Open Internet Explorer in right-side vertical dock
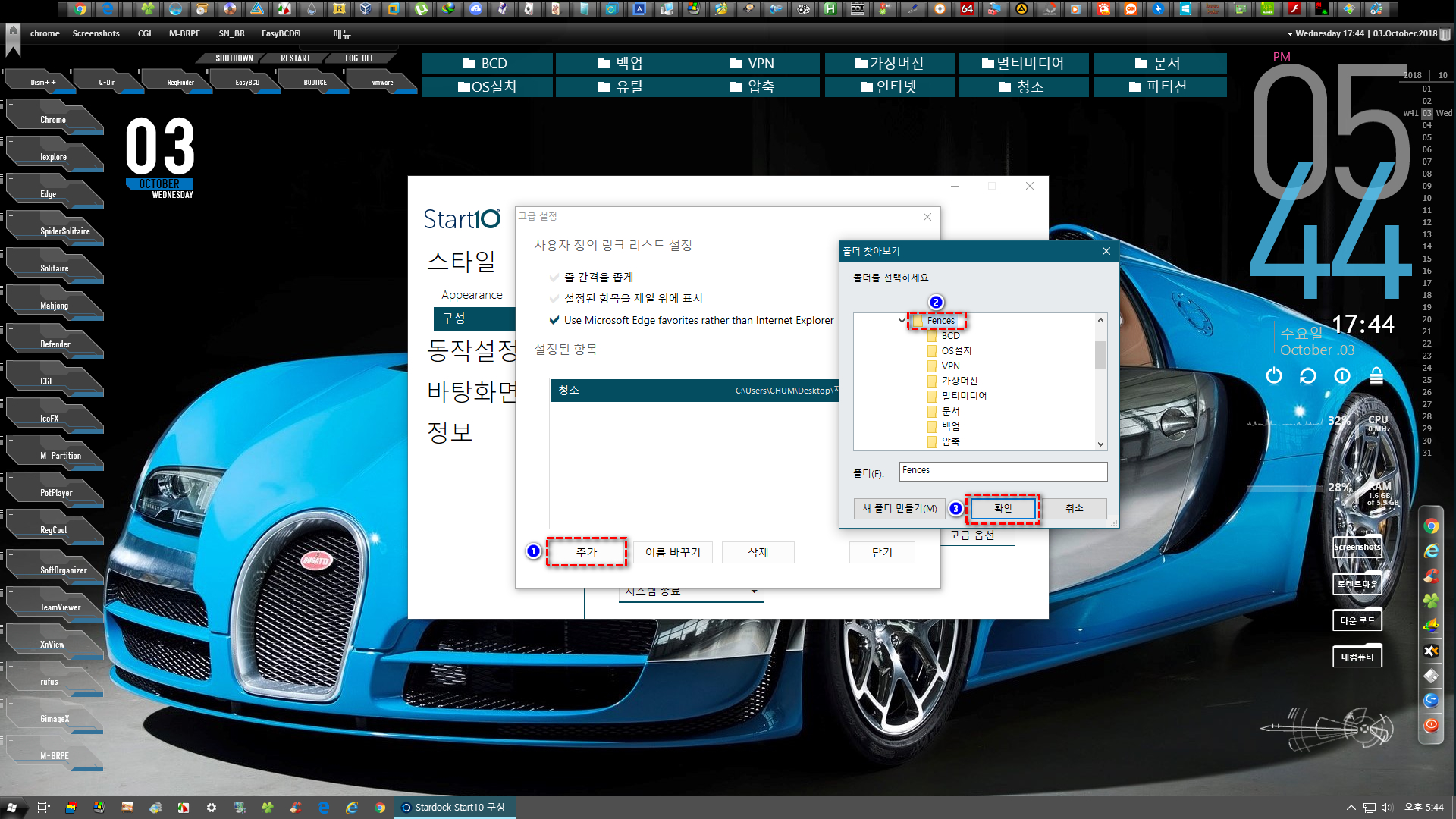 [x=1431, y=551]
